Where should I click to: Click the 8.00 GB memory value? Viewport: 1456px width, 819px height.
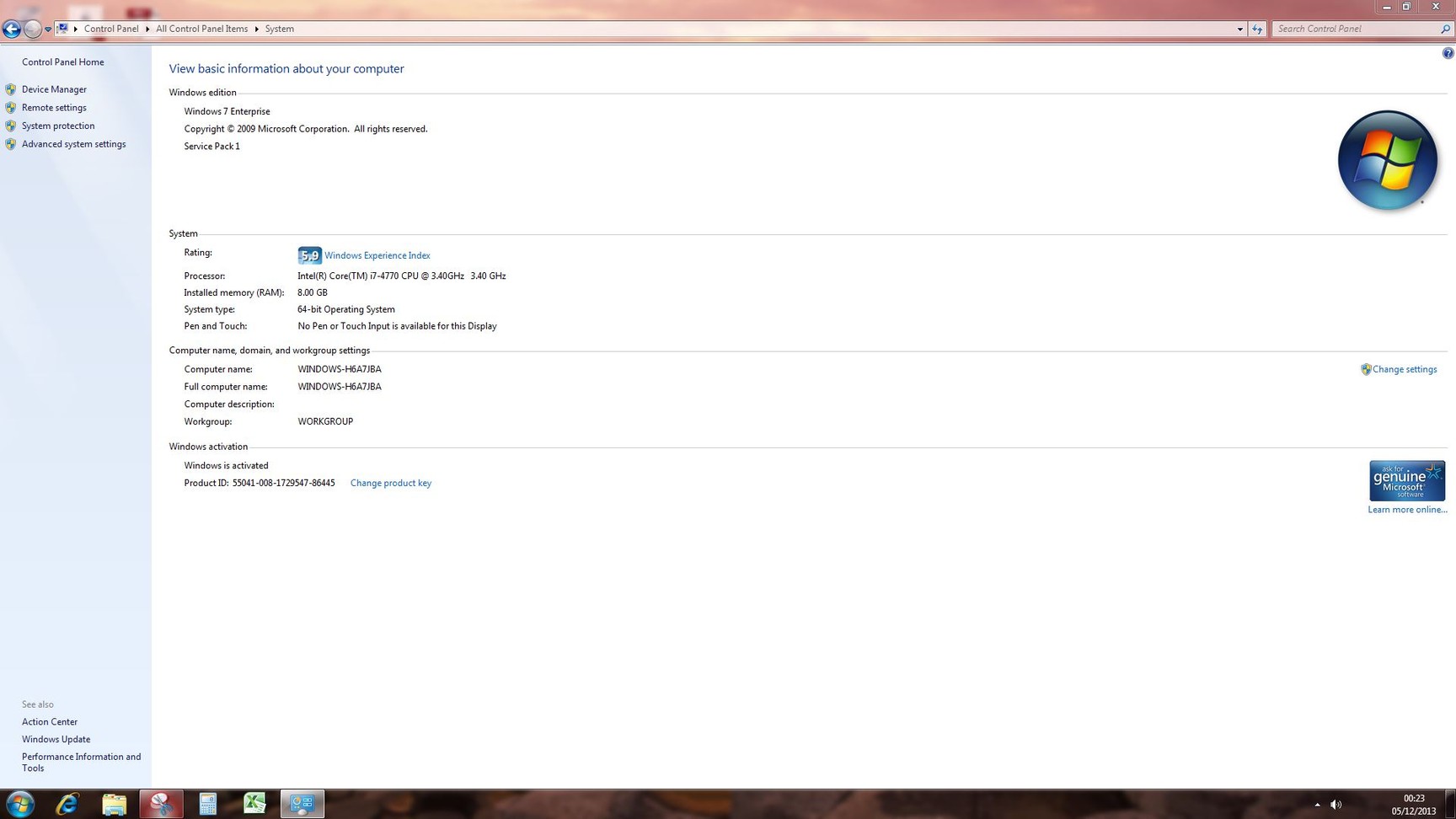click(x=313, y=293)
